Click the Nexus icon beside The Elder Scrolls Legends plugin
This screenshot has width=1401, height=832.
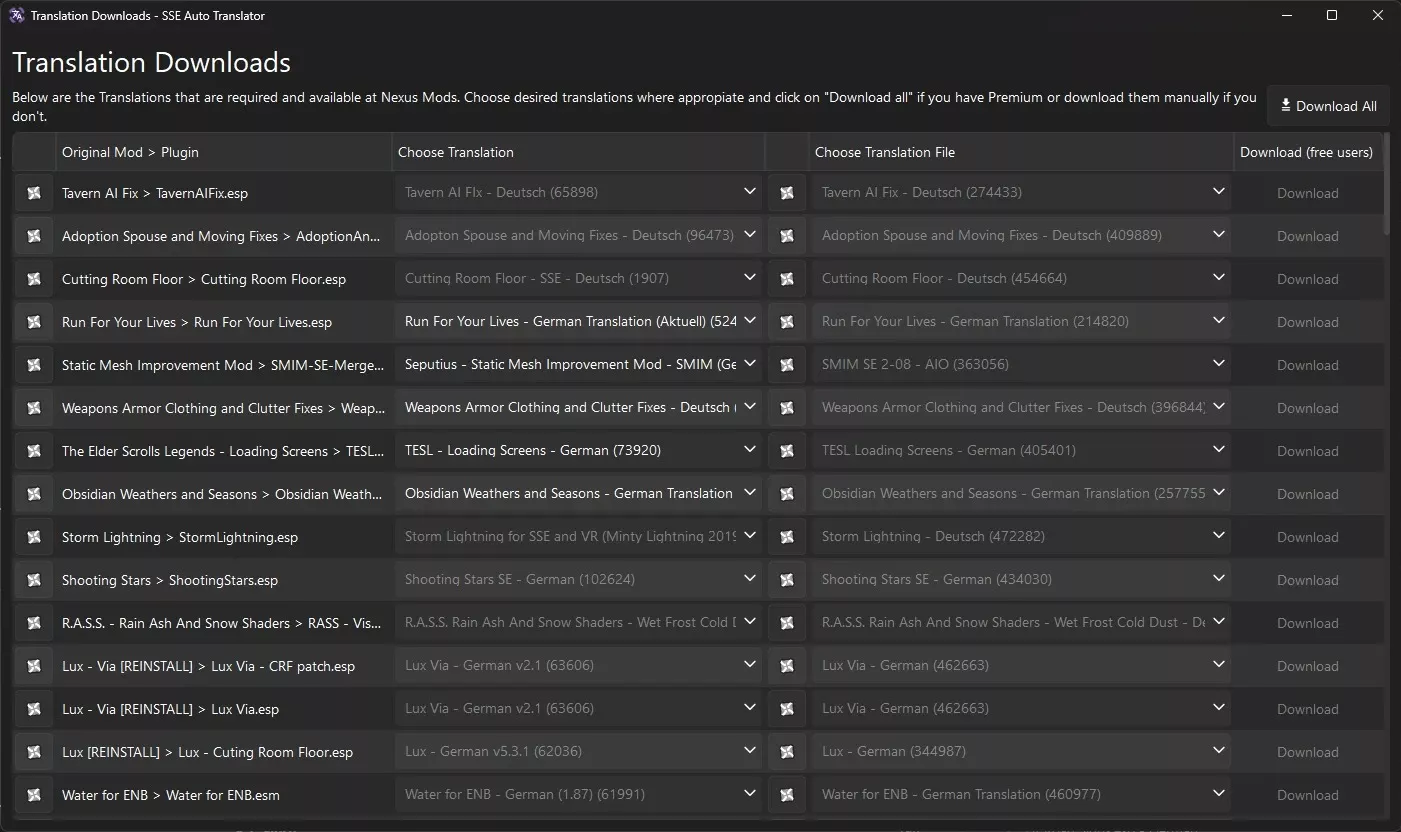34,451
